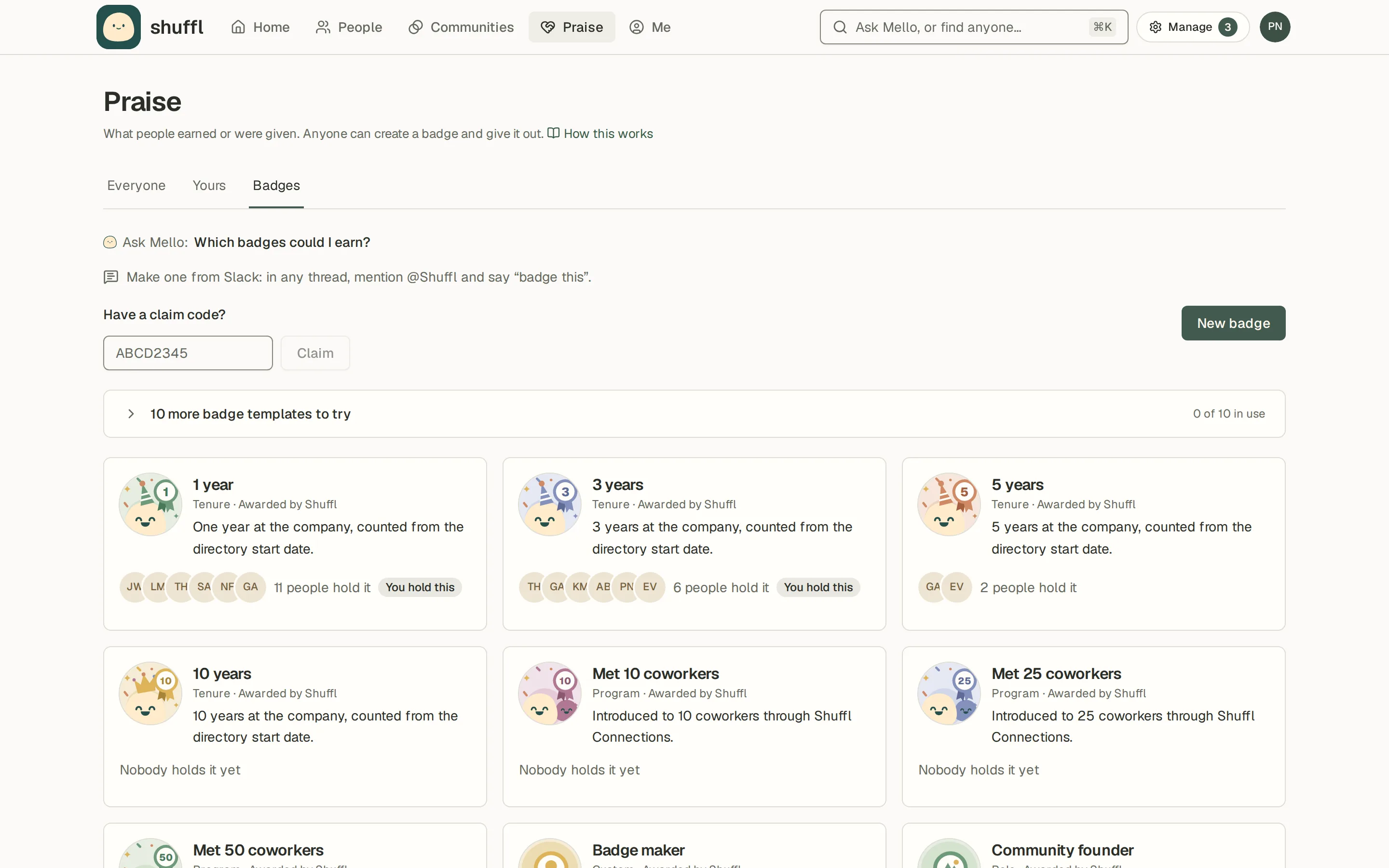Open the Me nav item
1389x868 pixels.
tap(650, 27)
